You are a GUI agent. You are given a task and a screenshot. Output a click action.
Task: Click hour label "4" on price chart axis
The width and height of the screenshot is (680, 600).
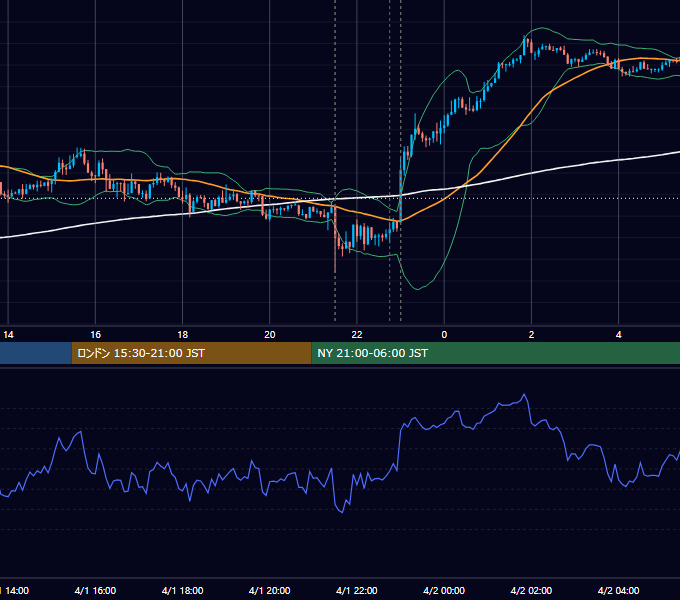click(618, 335)
